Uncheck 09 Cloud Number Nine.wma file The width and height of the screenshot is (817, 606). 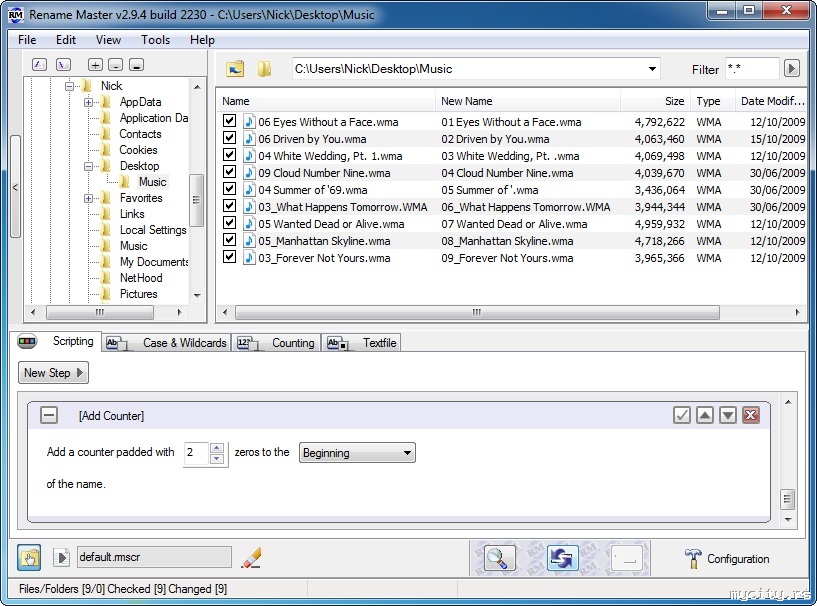230,173
